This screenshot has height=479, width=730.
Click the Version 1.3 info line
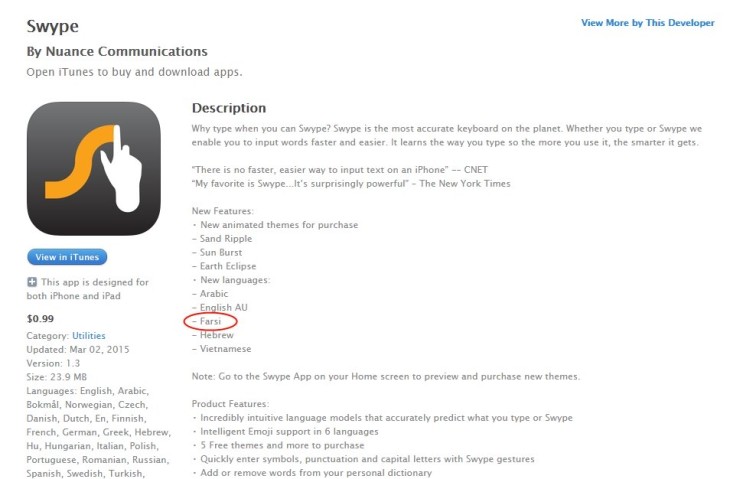coord(53,363)
